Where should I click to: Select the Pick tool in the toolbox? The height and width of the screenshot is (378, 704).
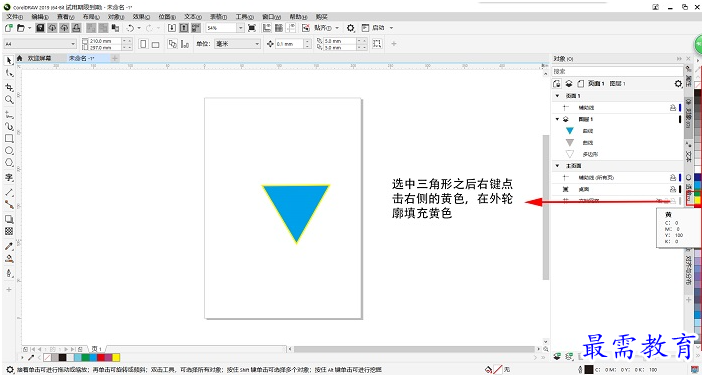click(9, 61)
